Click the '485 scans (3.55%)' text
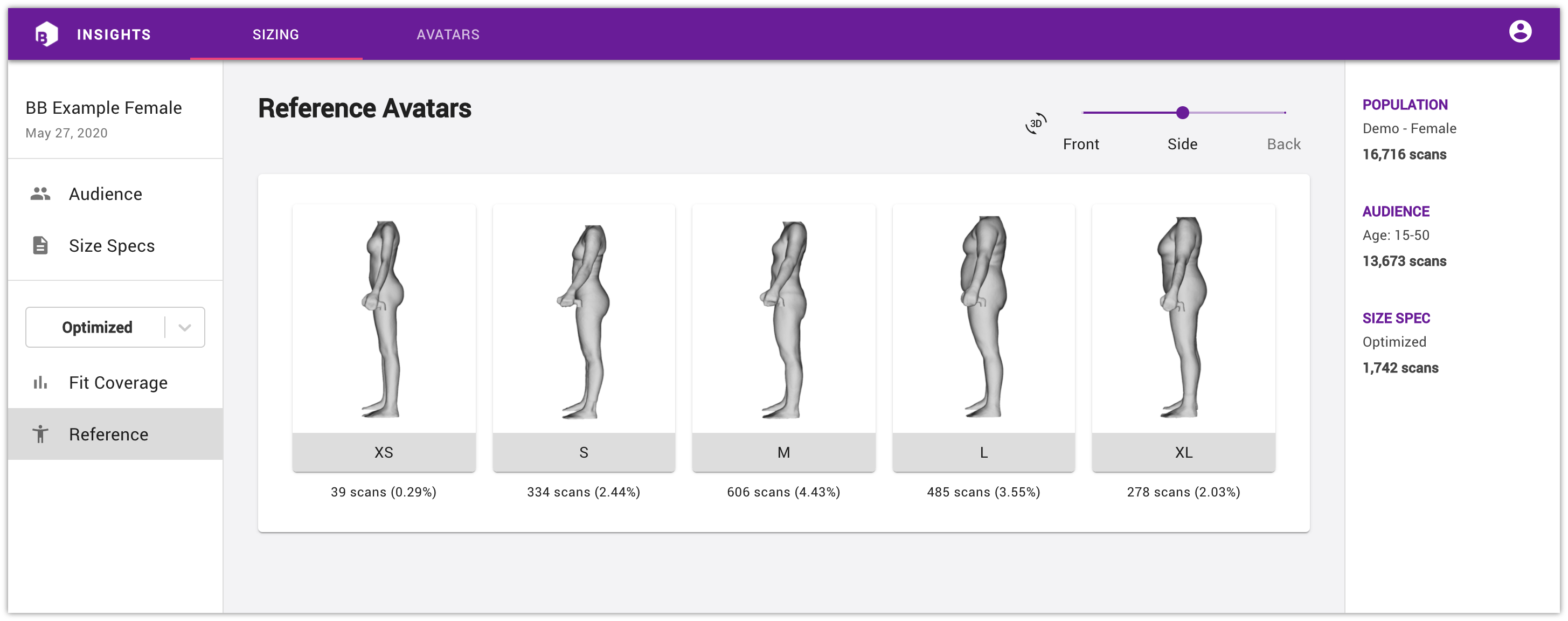 tap(984, 492)
